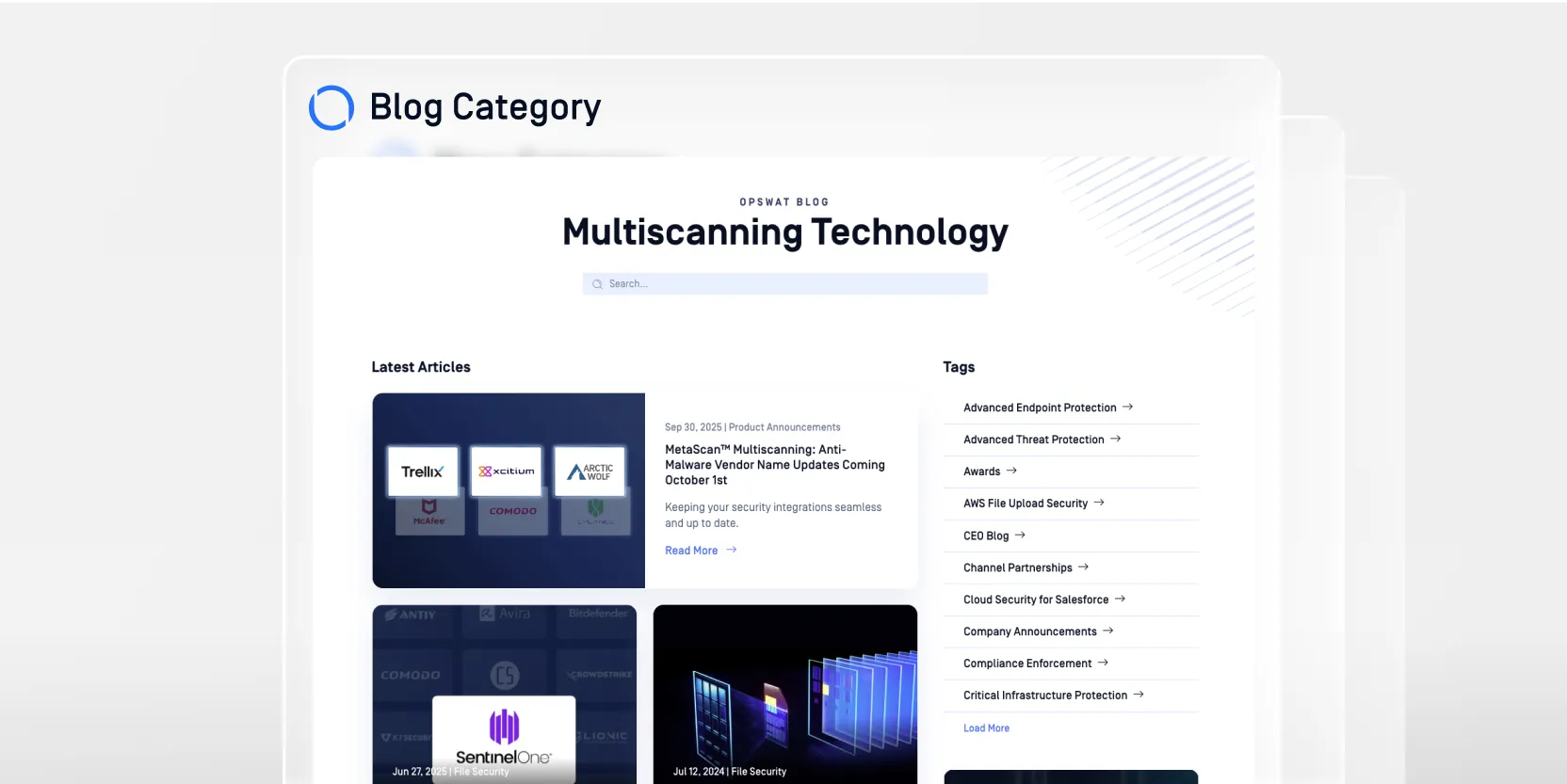Click the blue circular logo beside Blog Category
1567x784 pixels.
[x=331, y=108]
